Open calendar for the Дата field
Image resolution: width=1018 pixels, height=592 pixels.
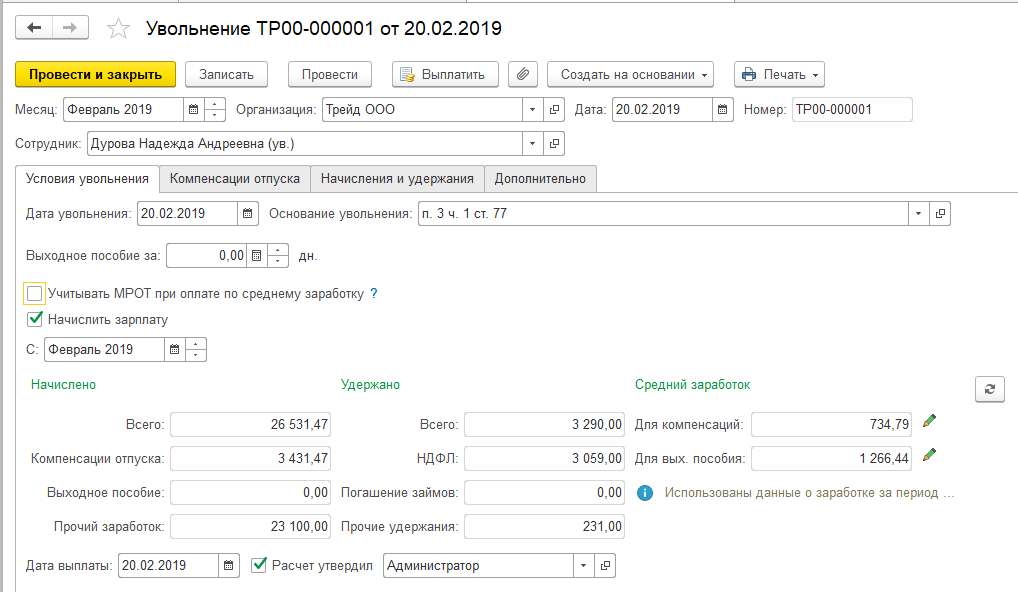pyautogui.click(x=723, y=110)
